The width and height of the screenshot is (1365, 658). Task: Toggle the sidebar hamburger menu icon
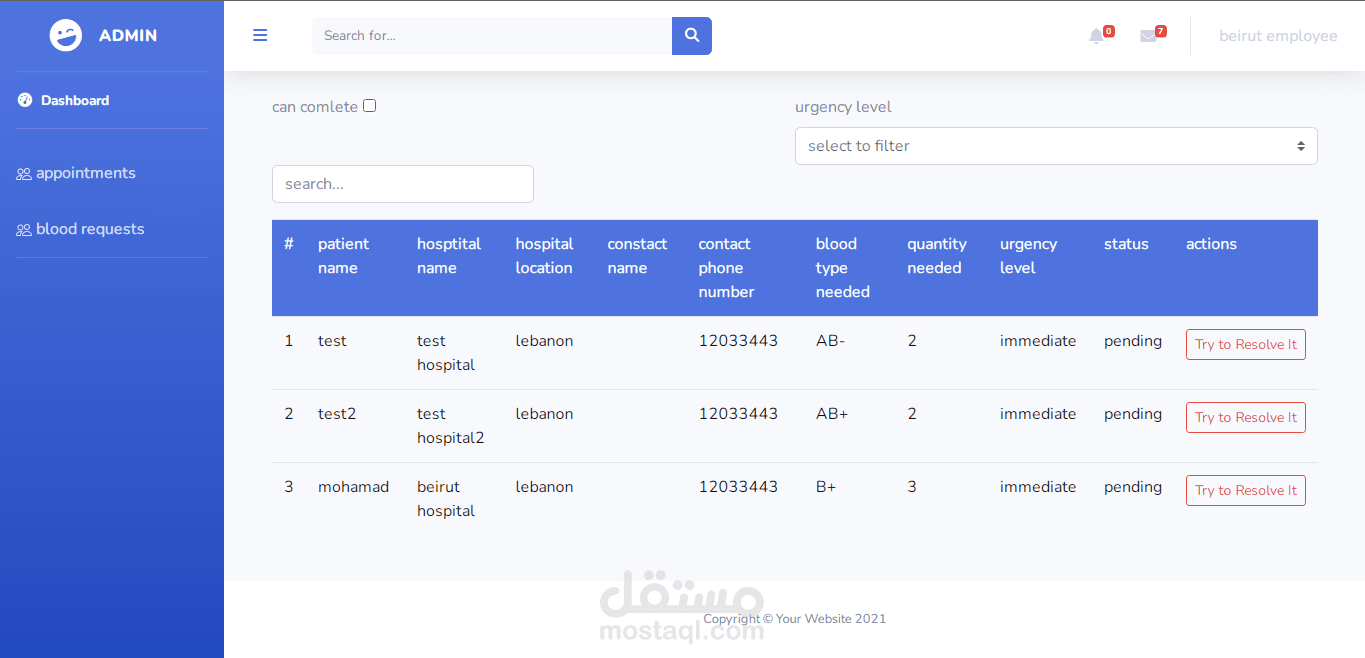260,35
